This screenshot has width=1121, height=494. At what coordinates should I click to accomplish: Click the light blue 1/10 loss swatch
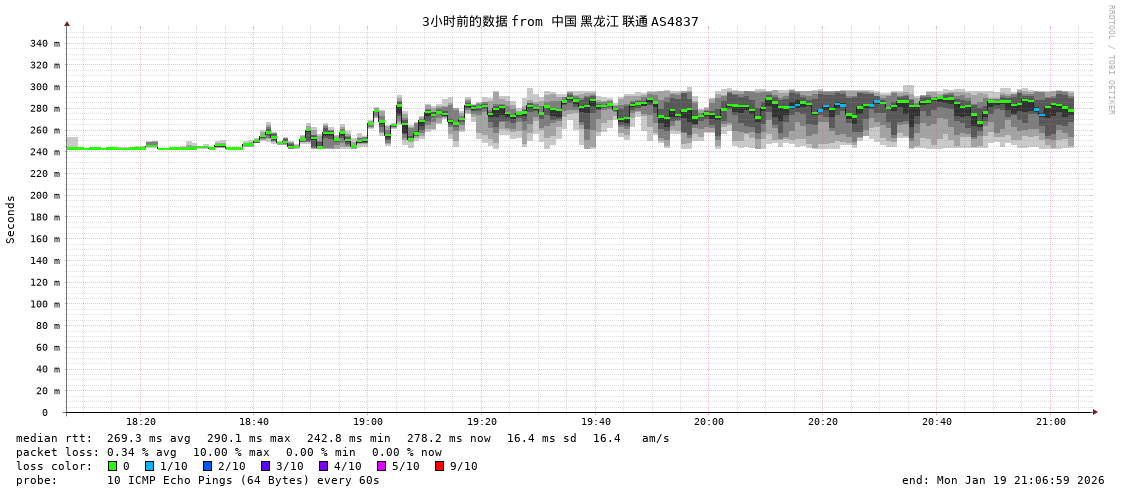coord(150,466)
